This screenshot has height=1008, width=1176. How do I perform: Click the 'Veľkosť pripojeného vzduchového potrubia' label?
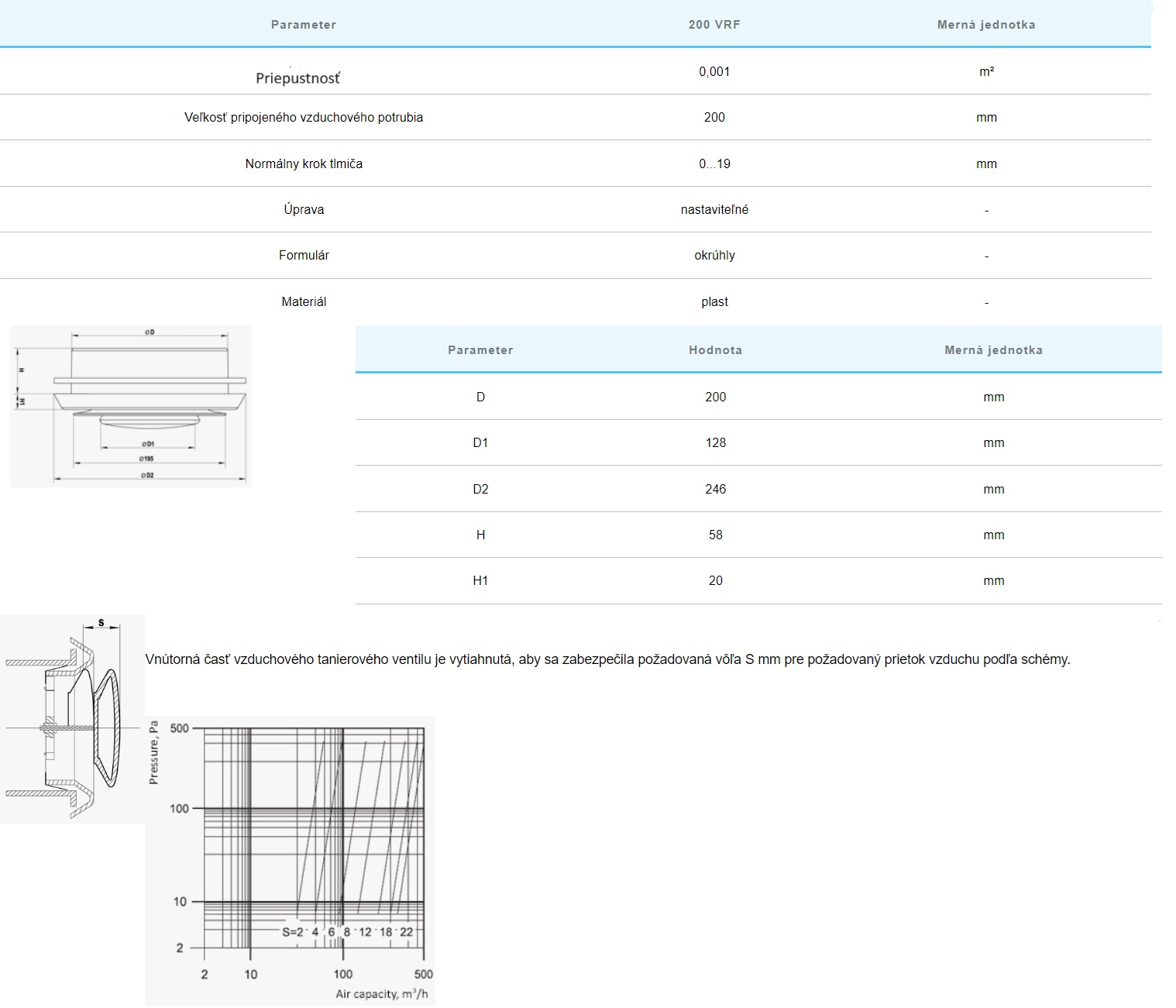pyautogui.click(x=304, y=118)
